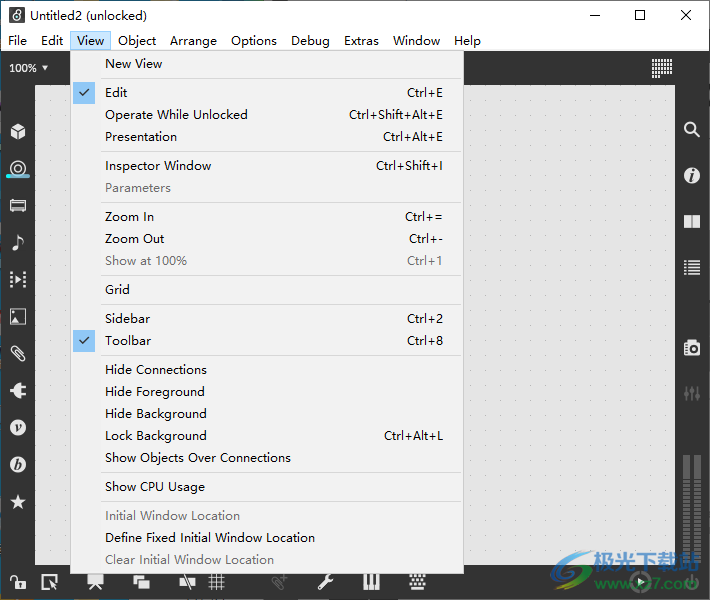710x600 pixels.
Task: Click the paperclip Snippets icon
Action: (17, 354)
